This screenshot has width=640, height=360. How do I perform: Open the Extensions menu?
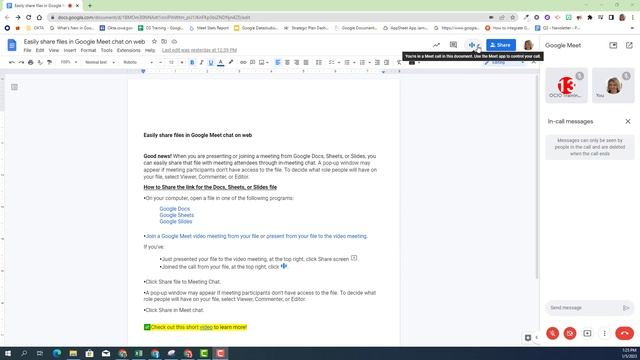(129, 50)
